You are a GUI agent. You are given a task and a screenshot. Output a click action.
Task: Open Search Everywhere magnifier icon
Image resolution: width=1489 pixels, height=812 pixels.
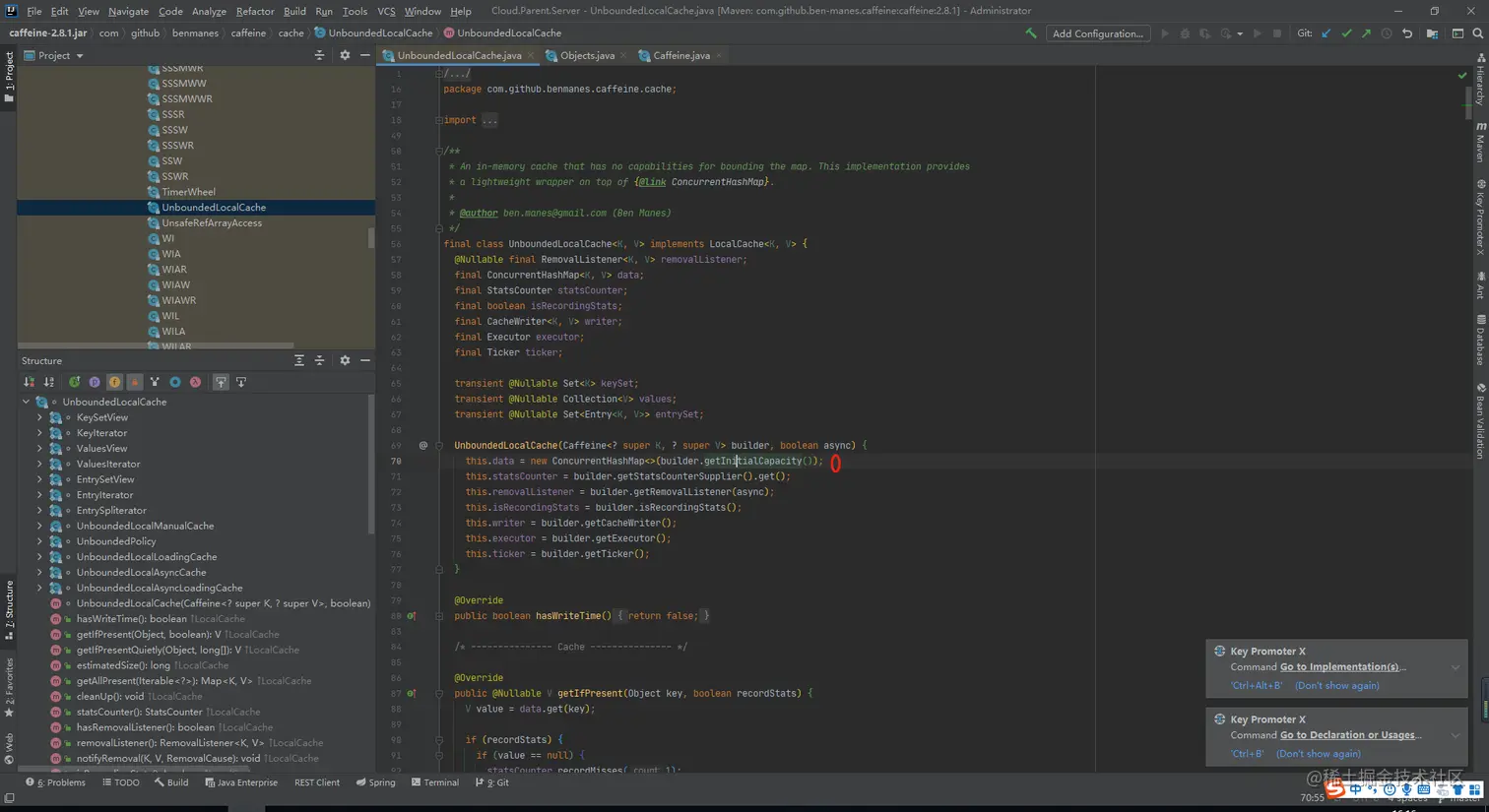tap(1477, 33)
